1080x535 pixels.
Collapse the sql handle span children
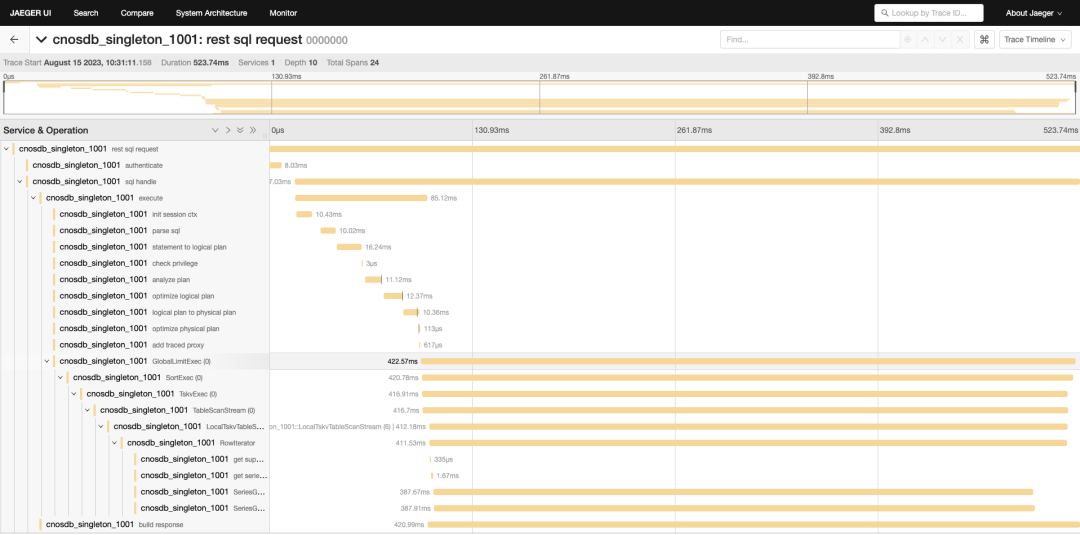[20, 182]
